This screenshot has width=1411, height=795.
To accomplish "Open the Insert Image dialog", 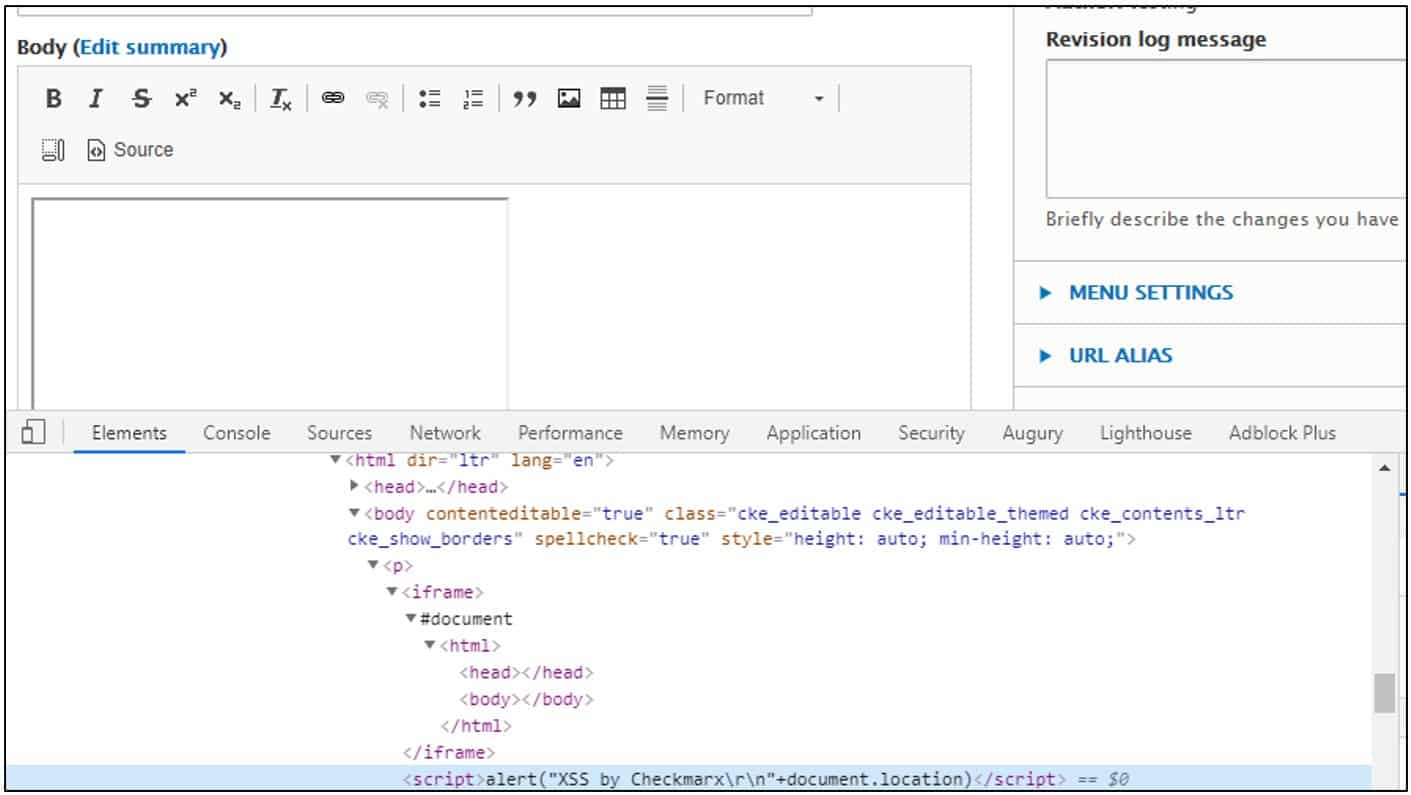I will click(x=569, y=98).
